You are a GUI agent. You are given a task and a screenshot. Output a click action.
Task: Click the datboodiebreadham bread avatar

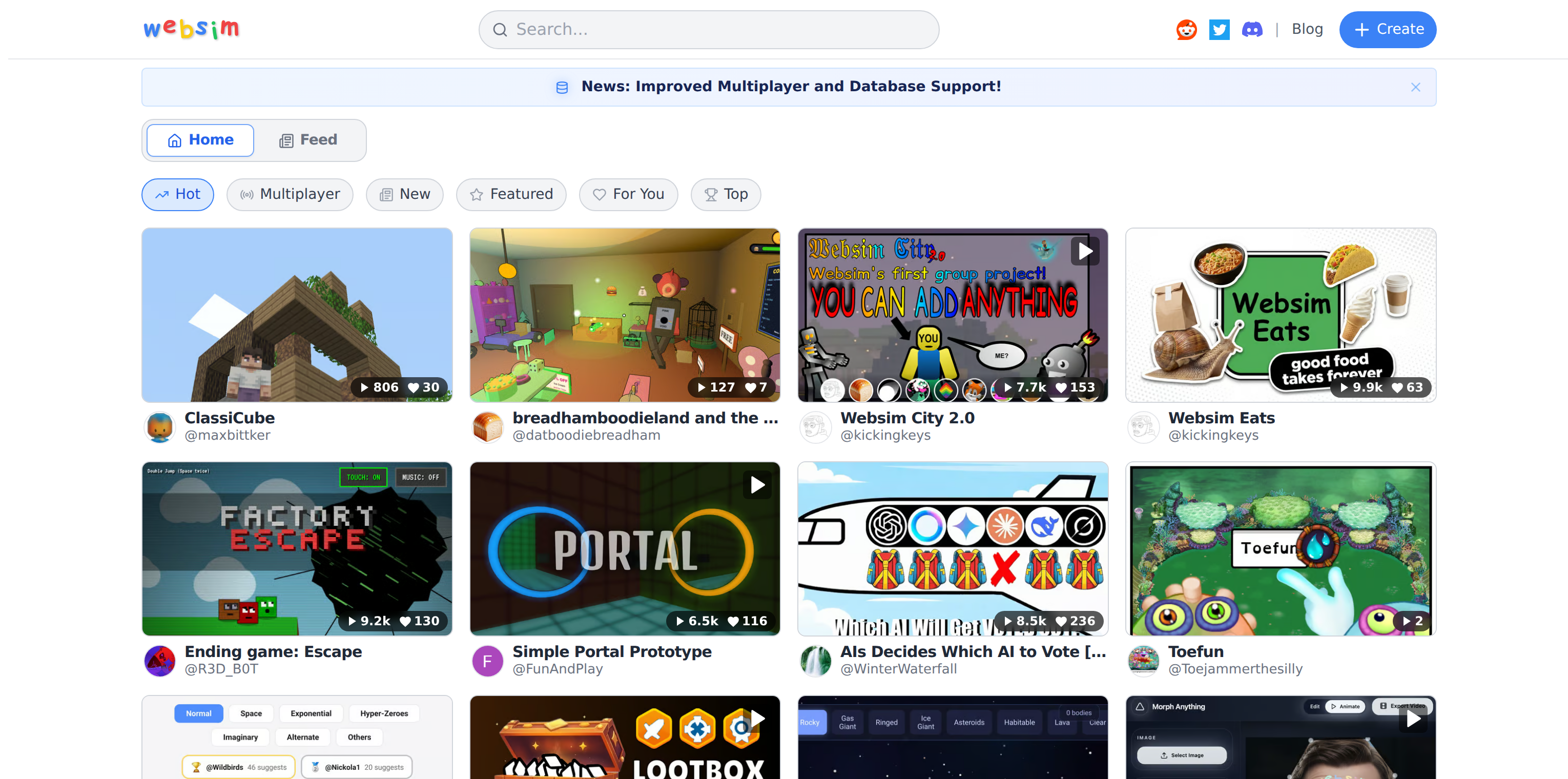click(487, 426)
